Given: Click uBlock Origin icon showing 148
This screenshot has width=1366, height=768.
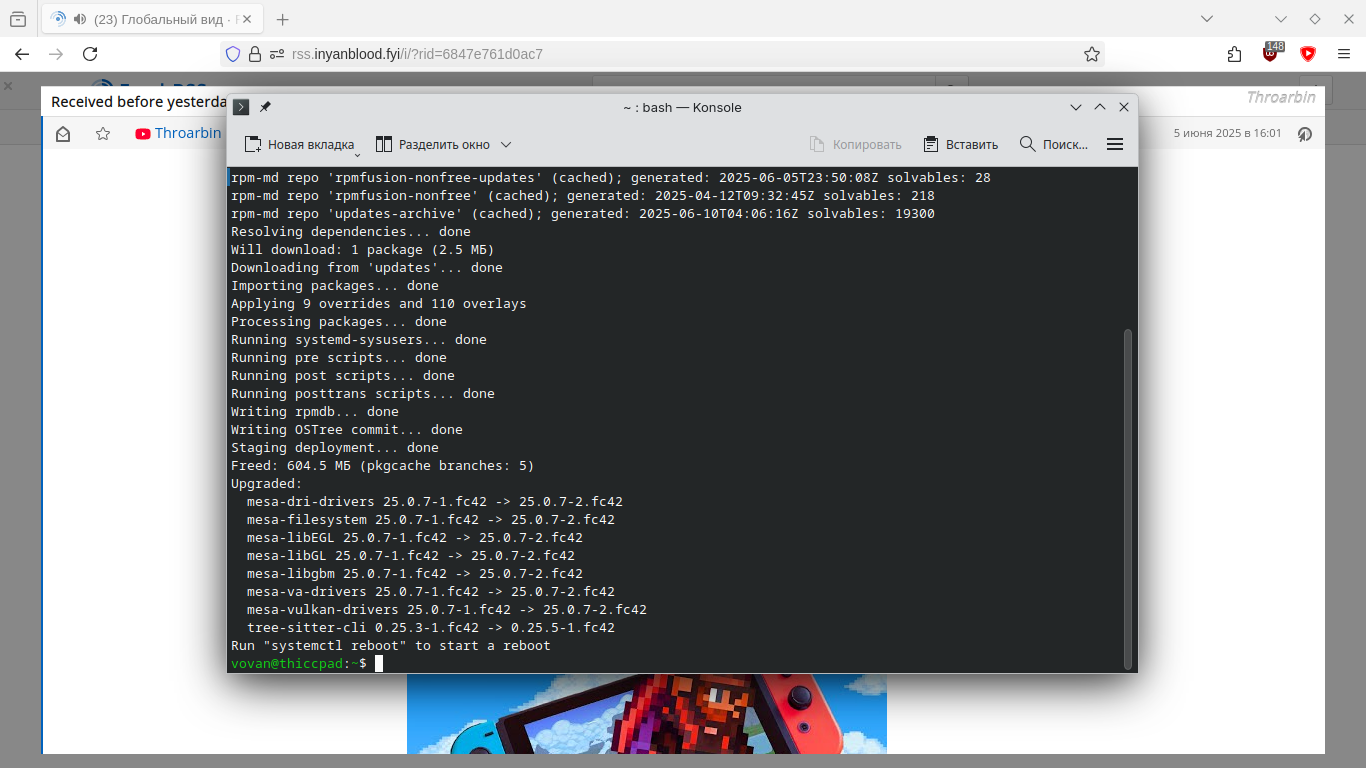Looking at the screenshot, I should (1271, 54).
